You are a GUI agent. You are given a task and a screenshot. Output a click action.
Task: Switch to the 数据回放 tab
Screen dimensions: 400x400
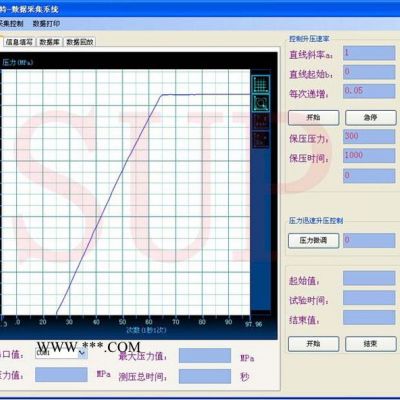(80, 42)
